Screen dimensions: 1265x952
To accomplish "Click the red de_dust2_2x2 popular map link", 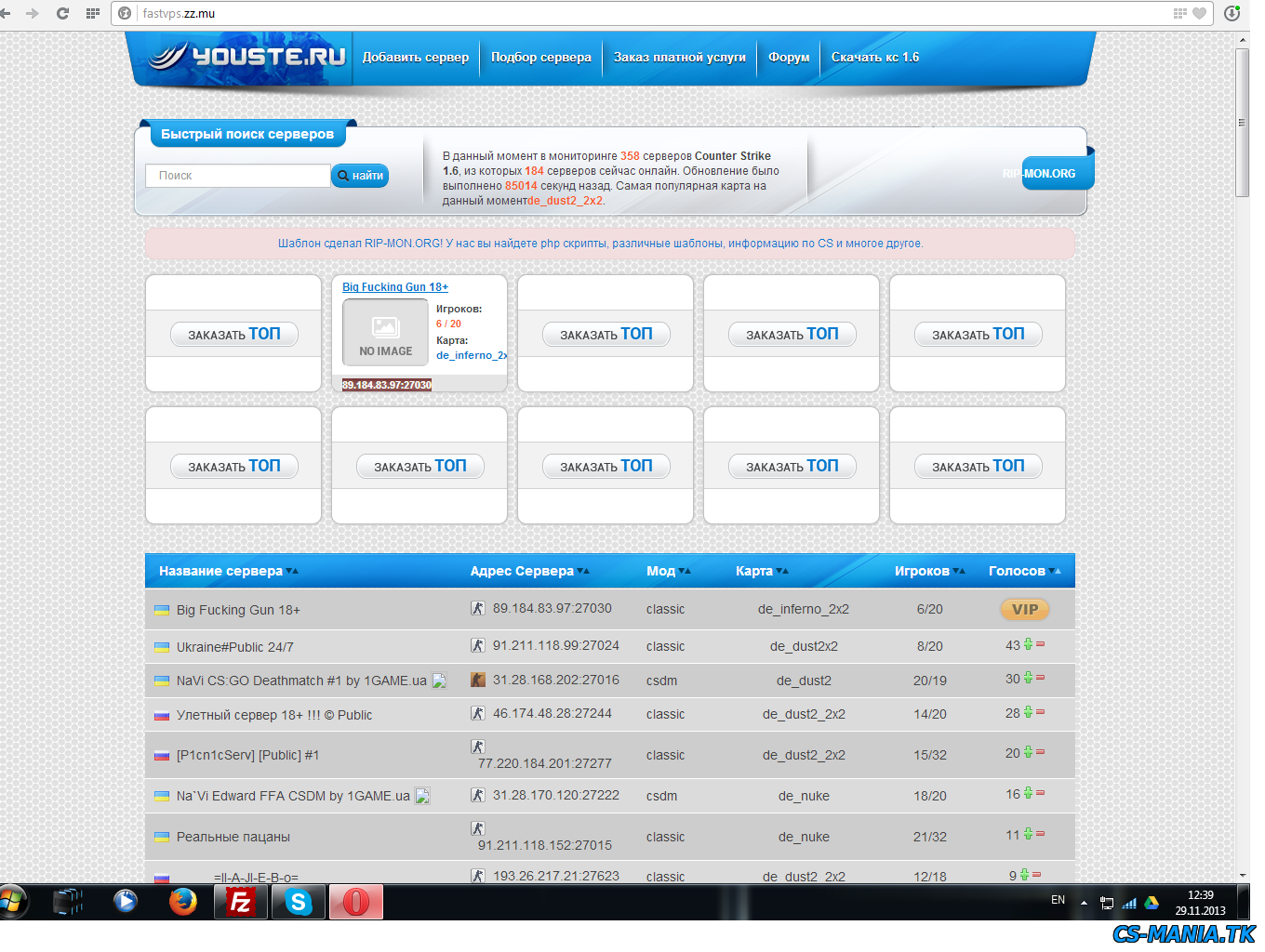I will point(566,201).
